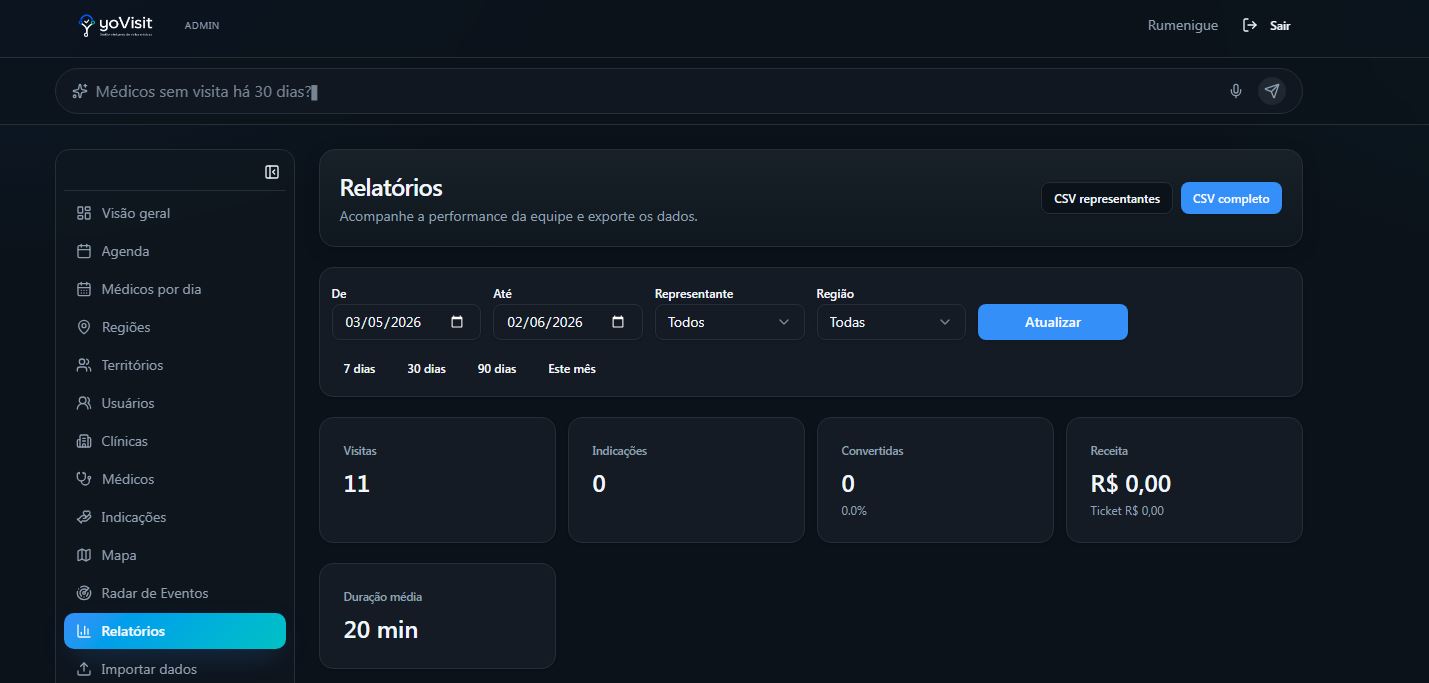Image resolution: width=1429 pixels, height=683 pixels.
Task: Open Importar dados section
Action: coord(175,669)
